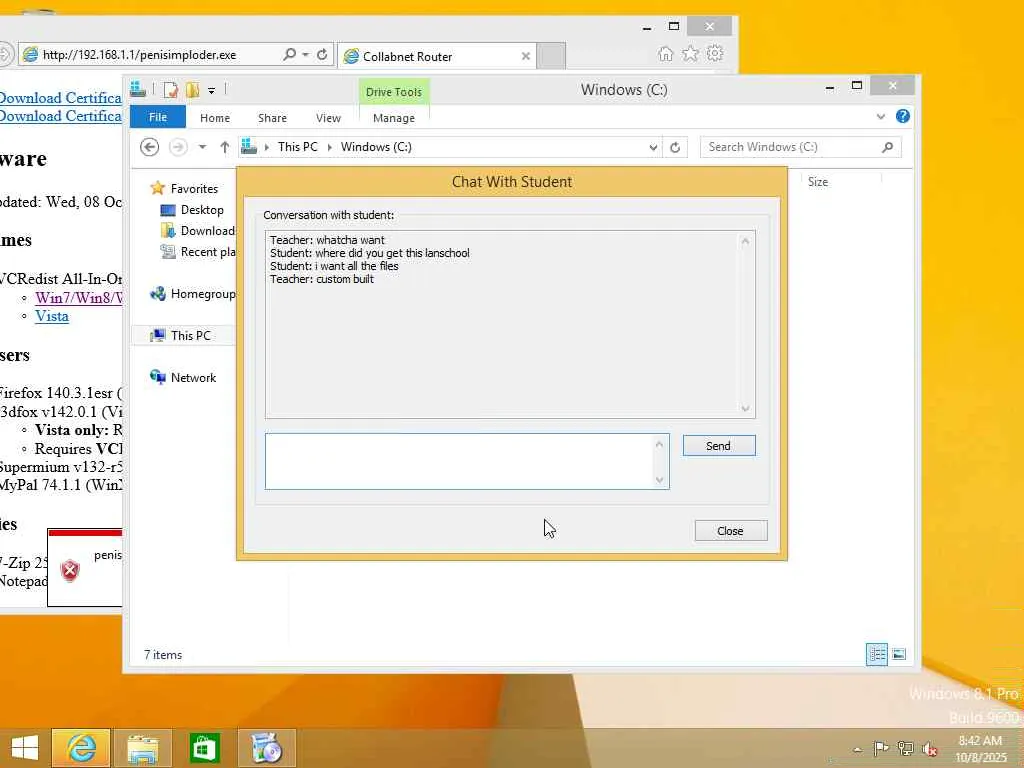
Task: Open the Windows Start button
Action: pos(25,748)
